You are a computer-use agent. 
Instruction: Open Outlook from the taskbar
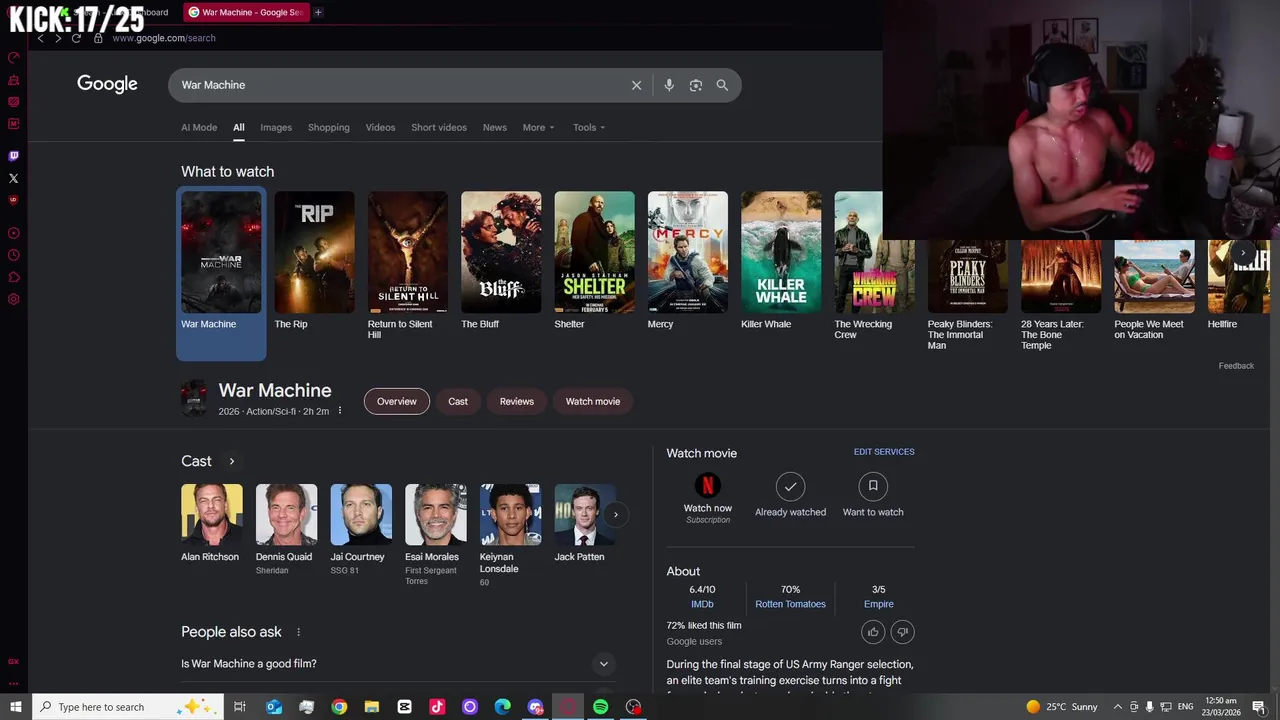[x=274, y=707]
